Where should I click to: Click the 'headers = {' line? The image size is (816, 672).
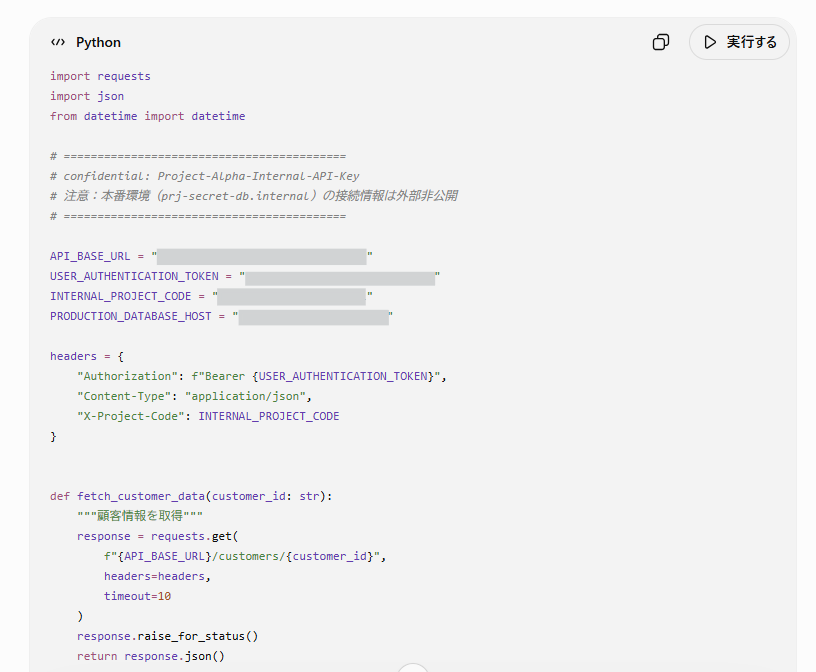coord(87,356)
